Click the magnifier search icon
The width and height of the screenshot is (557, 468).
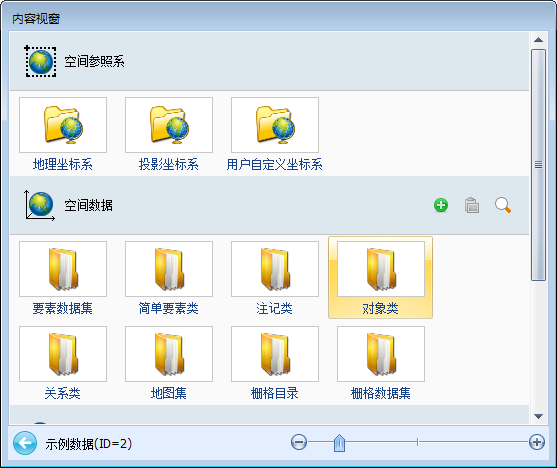point(503,205)
